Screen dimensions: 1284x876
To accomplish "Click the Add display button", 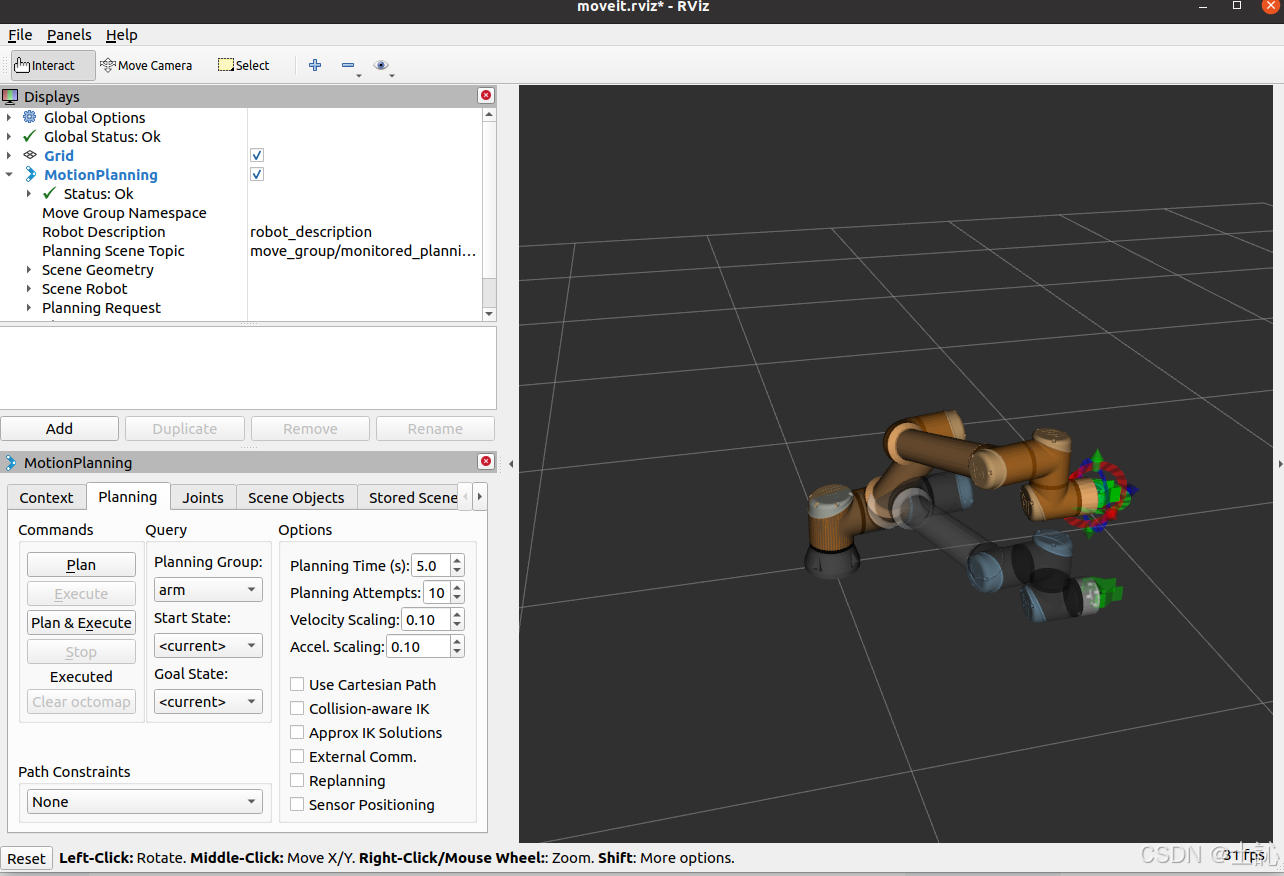I will click(x=59, y=428).
